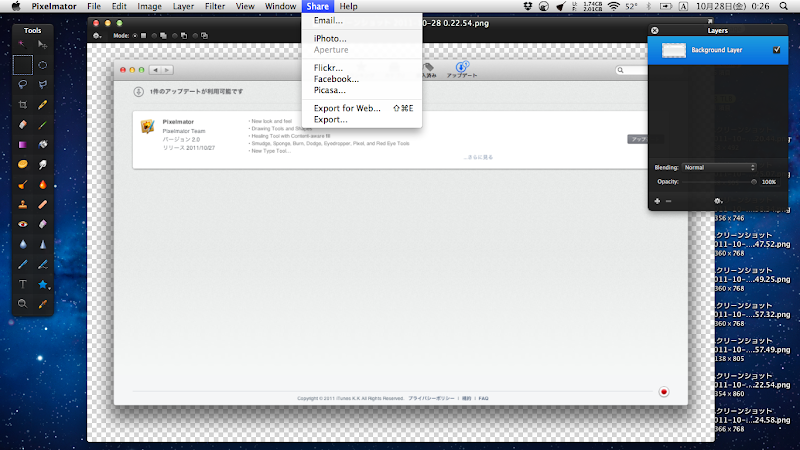Select the Blur water-drop tool

pyautogui.click(x=22, y=244)
